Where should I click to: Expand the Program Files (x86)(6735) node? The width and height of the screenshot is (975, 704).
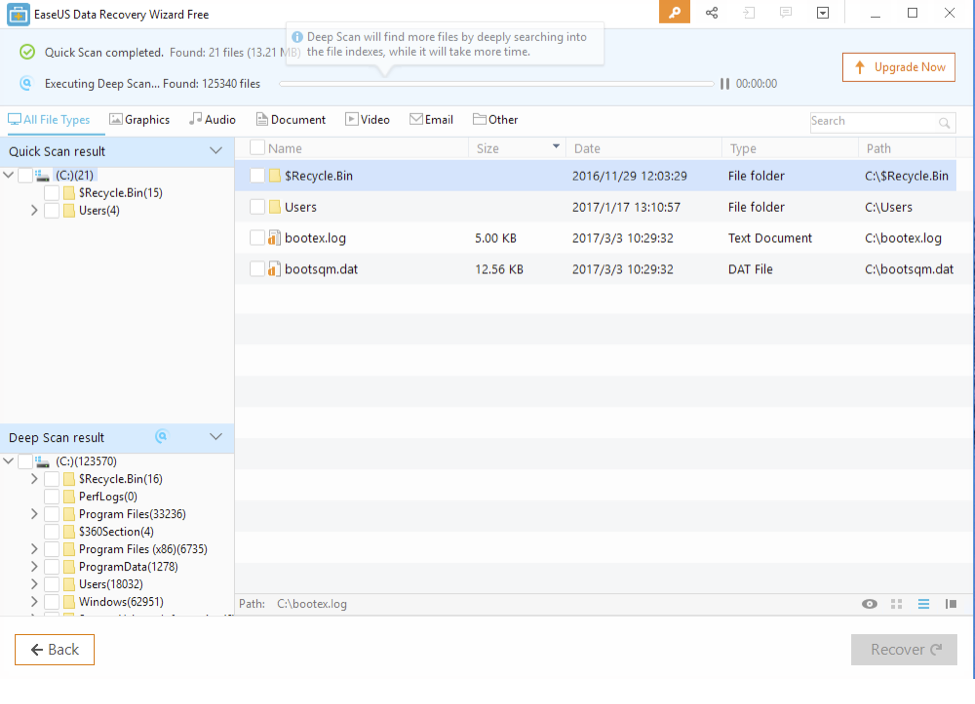click(34, 549)
